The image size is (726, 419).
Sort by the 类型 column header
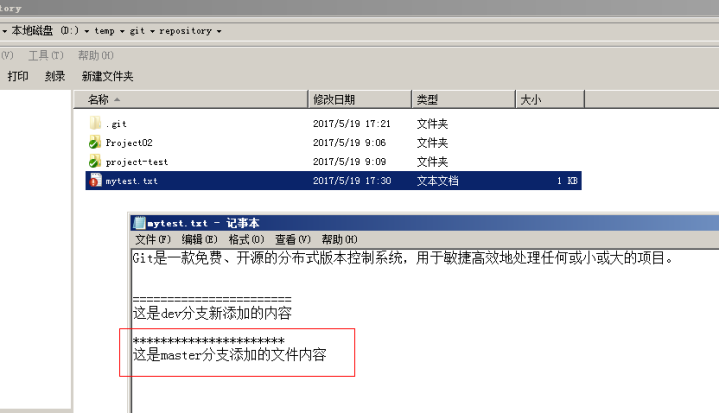click(463, 100)
